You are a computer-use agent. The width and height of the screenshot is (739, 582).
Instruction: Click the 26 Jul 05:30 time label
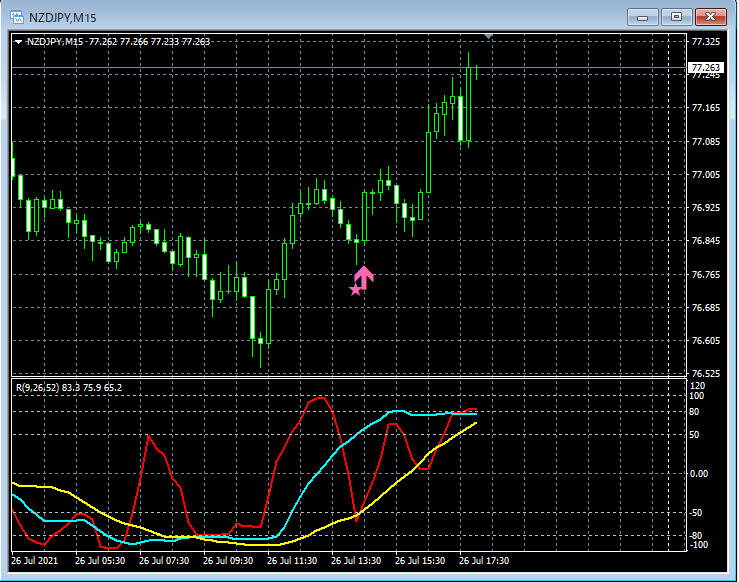100,561
